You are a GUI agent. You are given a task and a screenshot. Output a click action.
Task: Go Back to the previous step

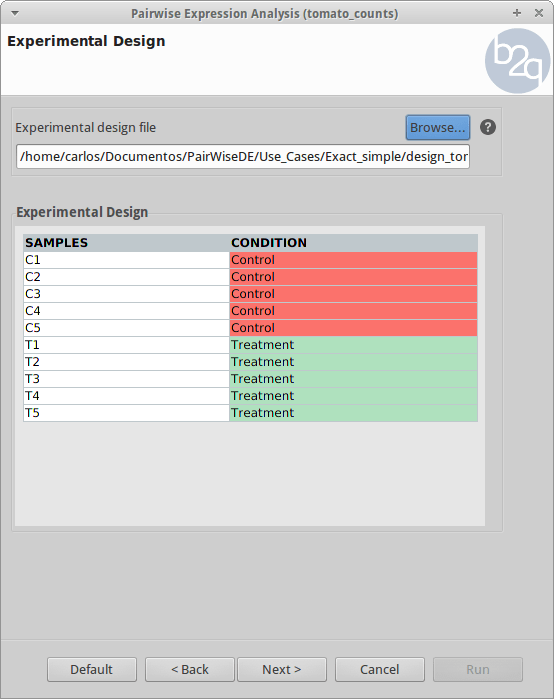point(190,669)
